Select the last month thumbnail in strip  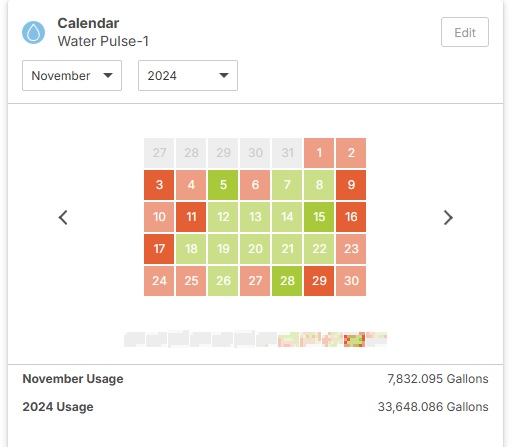[x=376, y=339]
